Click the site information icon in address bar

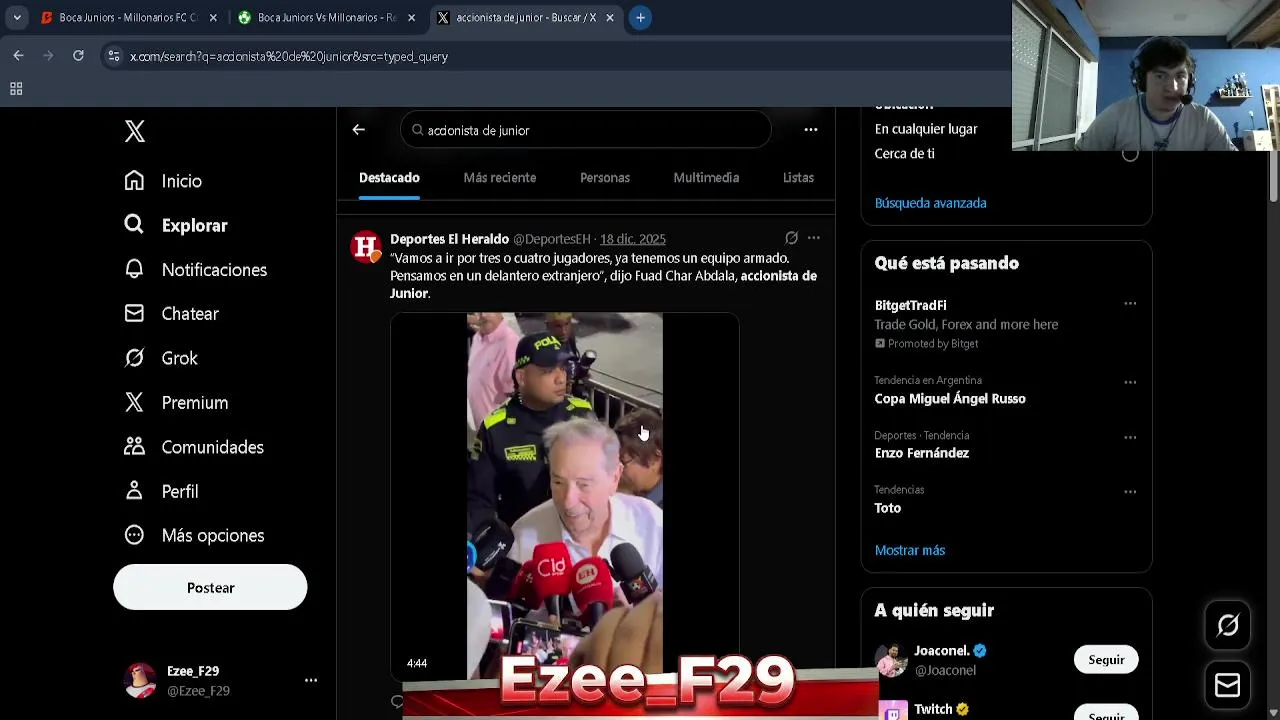coord(113,56)
